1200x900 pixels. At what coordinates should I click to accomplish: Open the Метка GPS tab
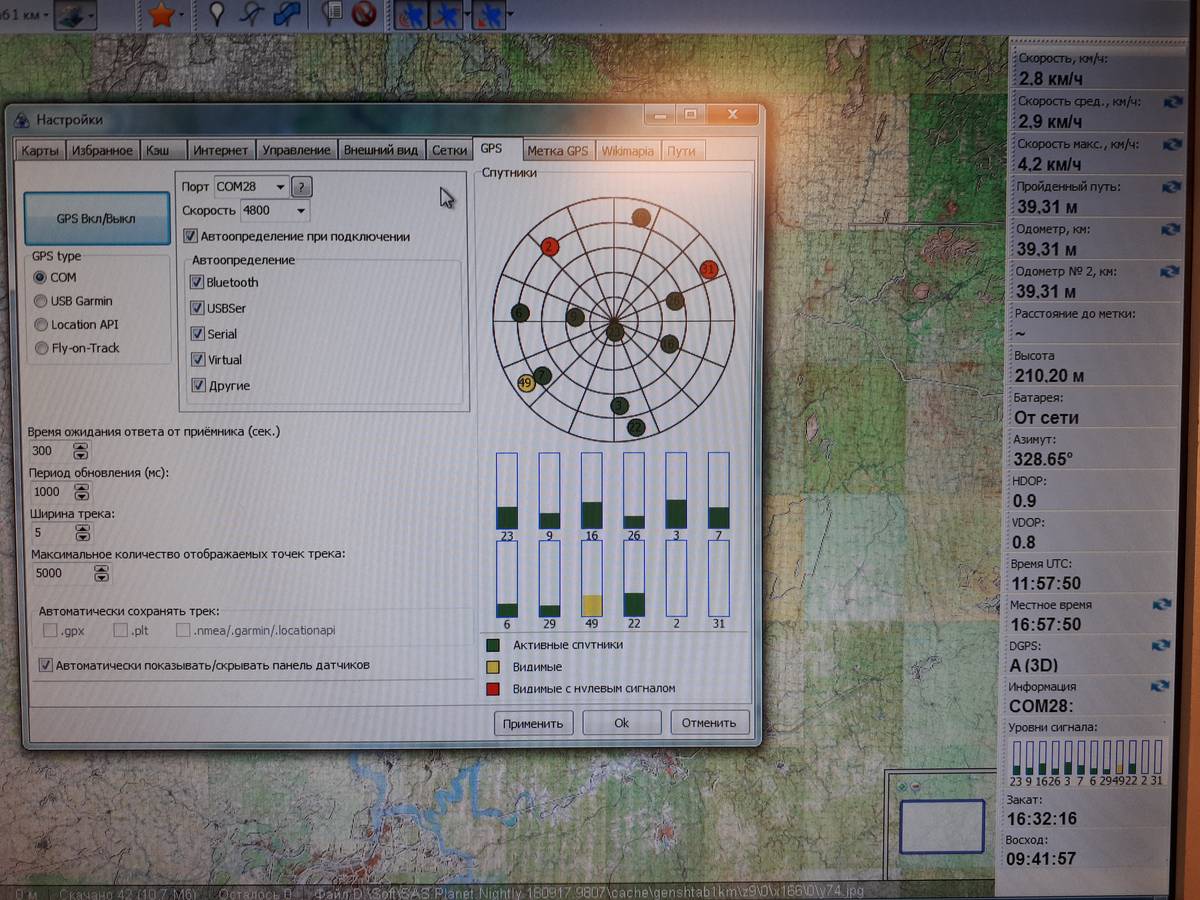pyautogui.click(x=557, y=151)
